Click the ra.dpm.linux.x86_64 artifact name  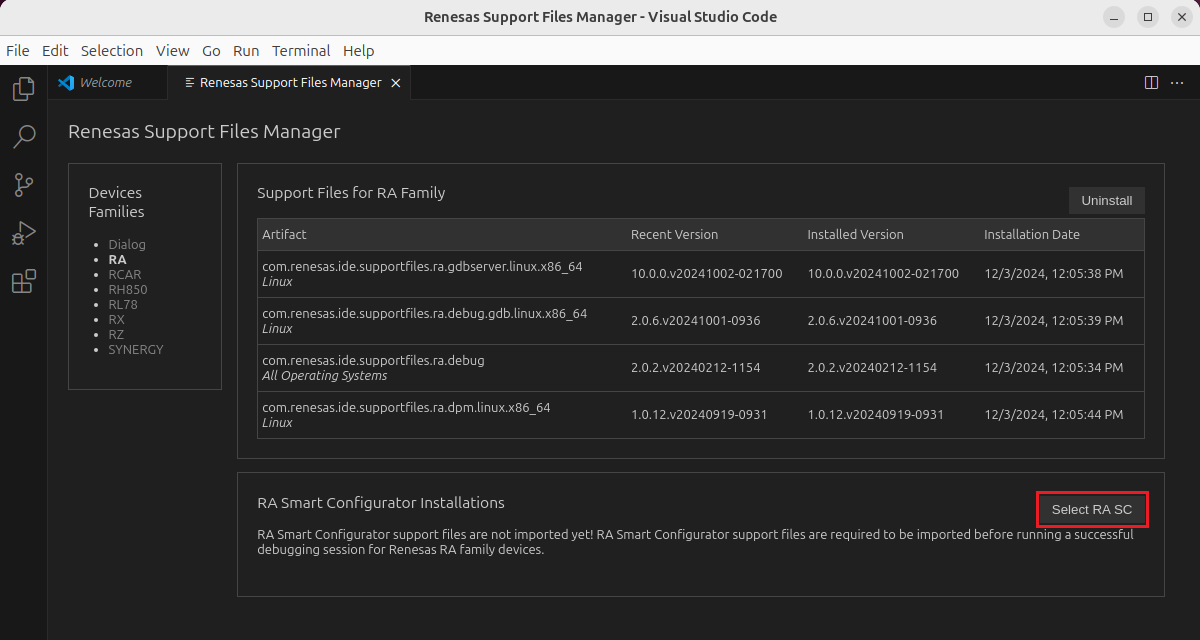coord(406,407)
